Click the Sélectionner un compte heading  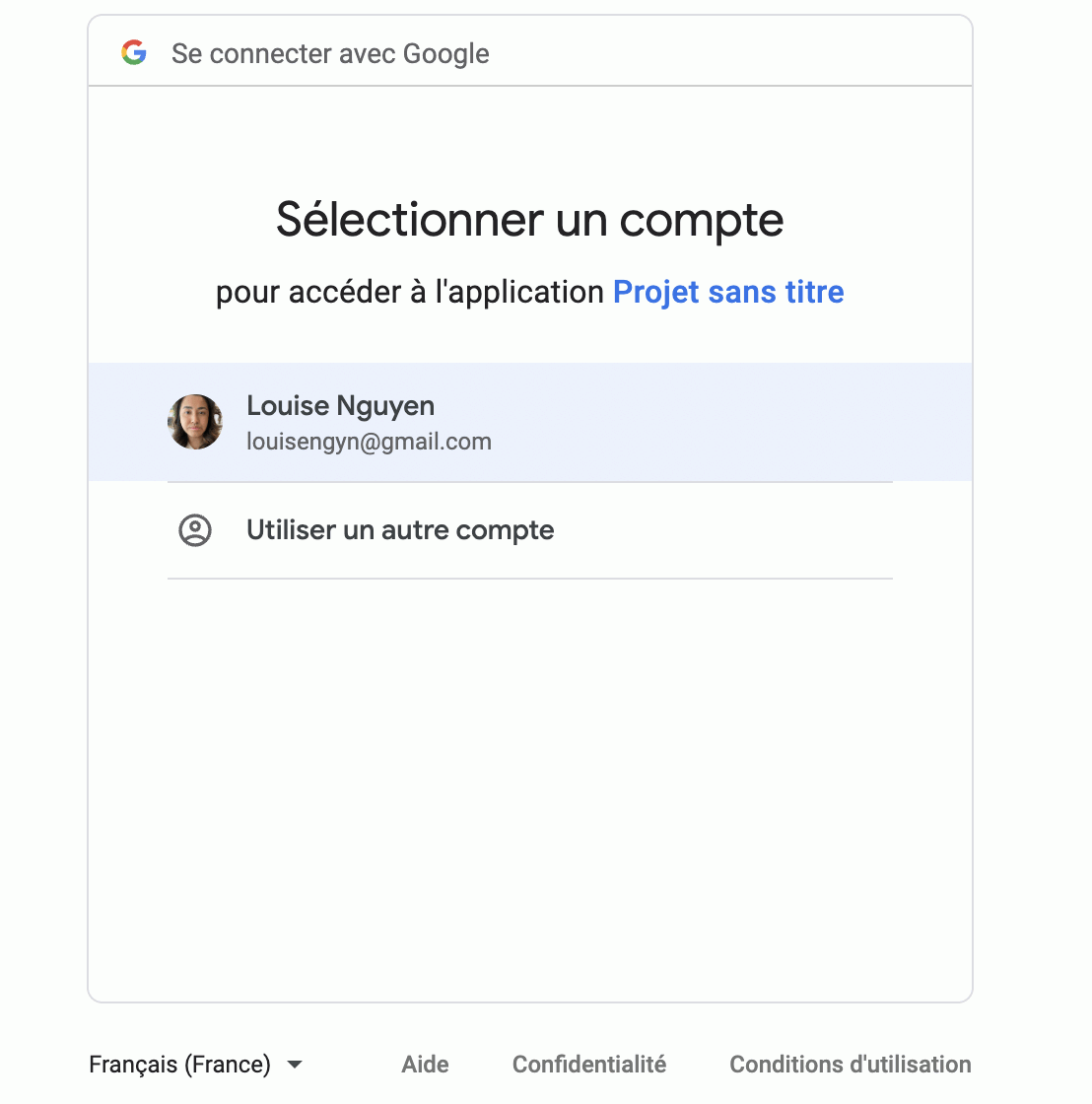coord(529,219)
